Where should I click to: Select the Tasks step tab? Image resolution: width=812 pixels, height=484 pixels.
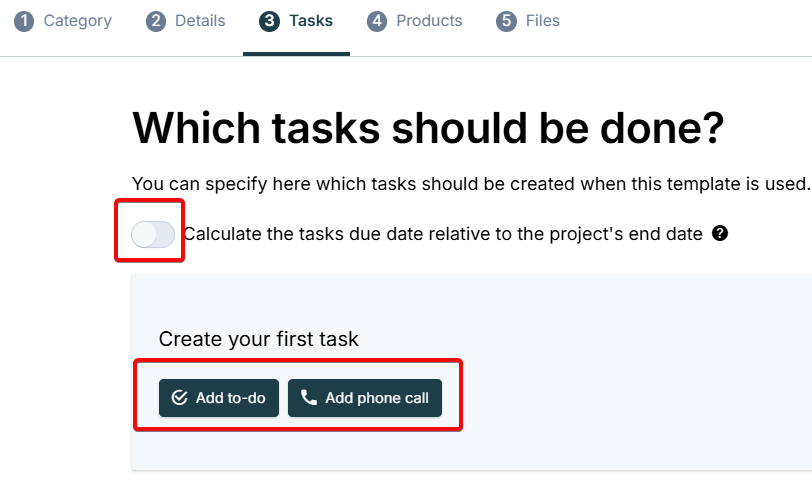pyautogui.click(x=296, y=21)
